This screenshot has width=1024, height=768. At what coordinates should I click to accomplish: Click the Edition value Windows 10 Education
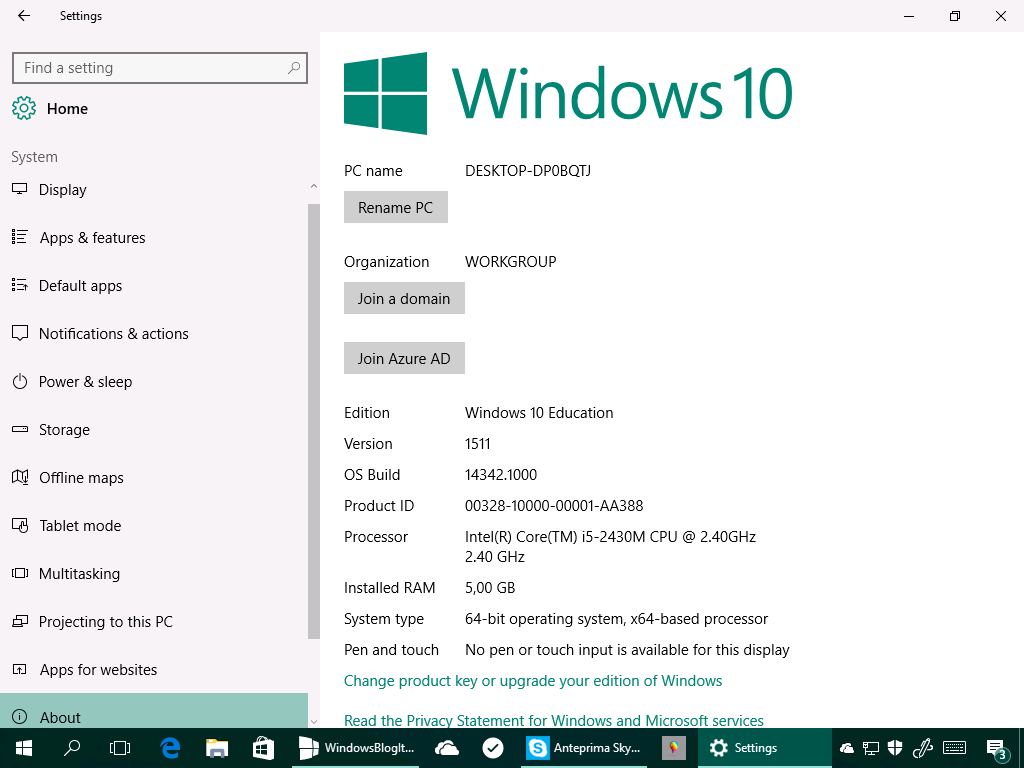(x=539, y=413)
